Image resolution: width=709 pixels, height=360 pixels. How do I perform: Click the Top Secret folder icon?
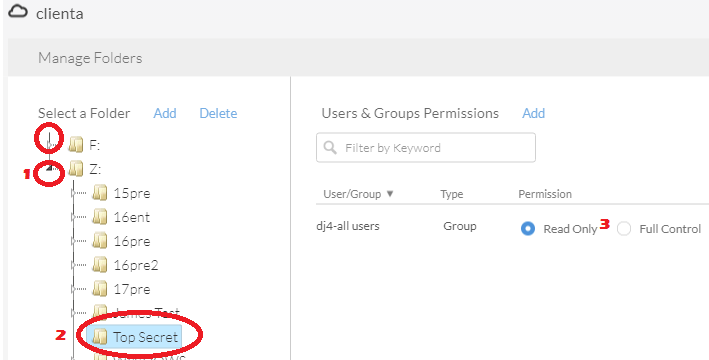(99, 337)
